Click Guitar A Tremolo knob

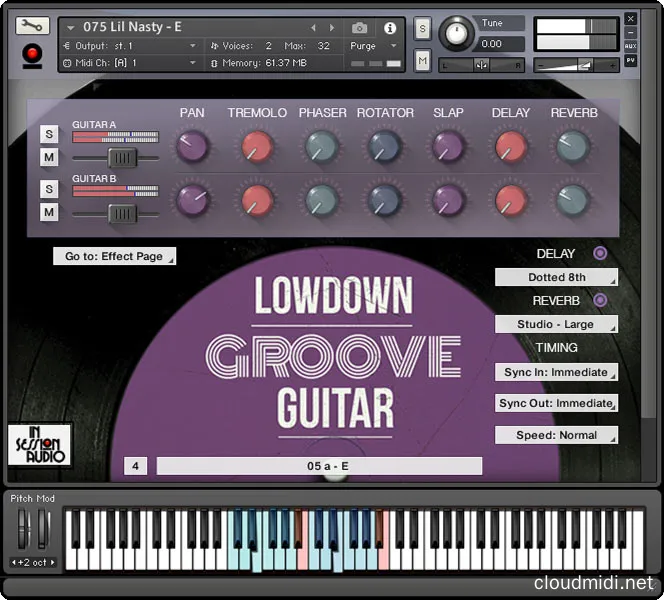(256, 147)
